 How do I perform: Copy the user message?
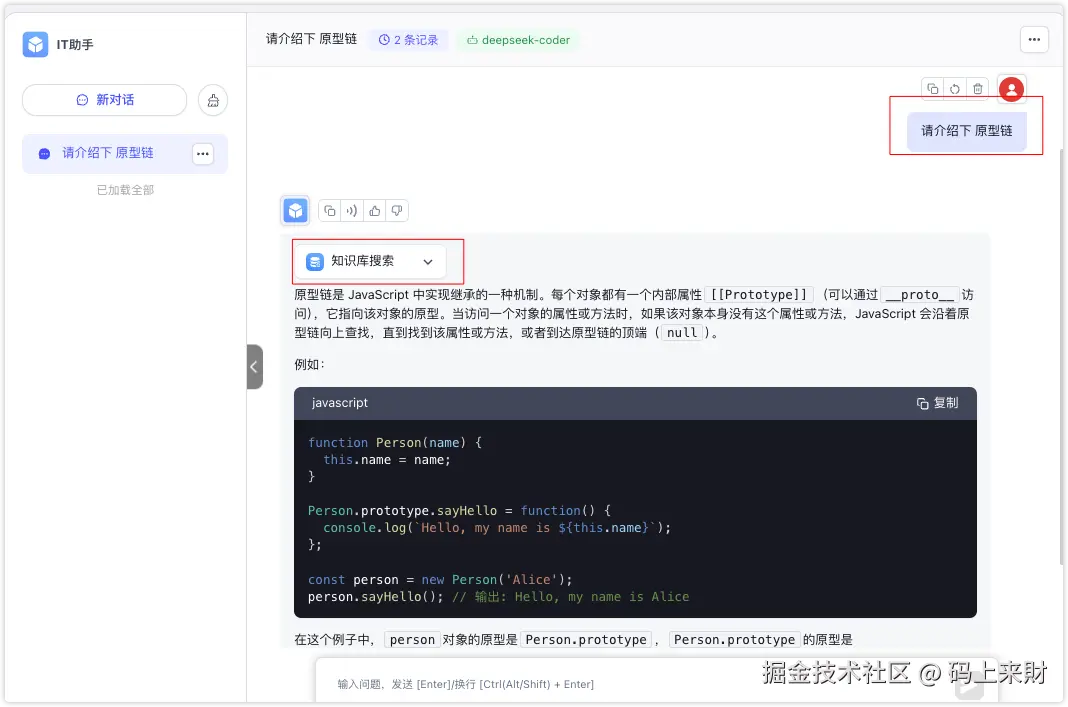tap(933, 89)
